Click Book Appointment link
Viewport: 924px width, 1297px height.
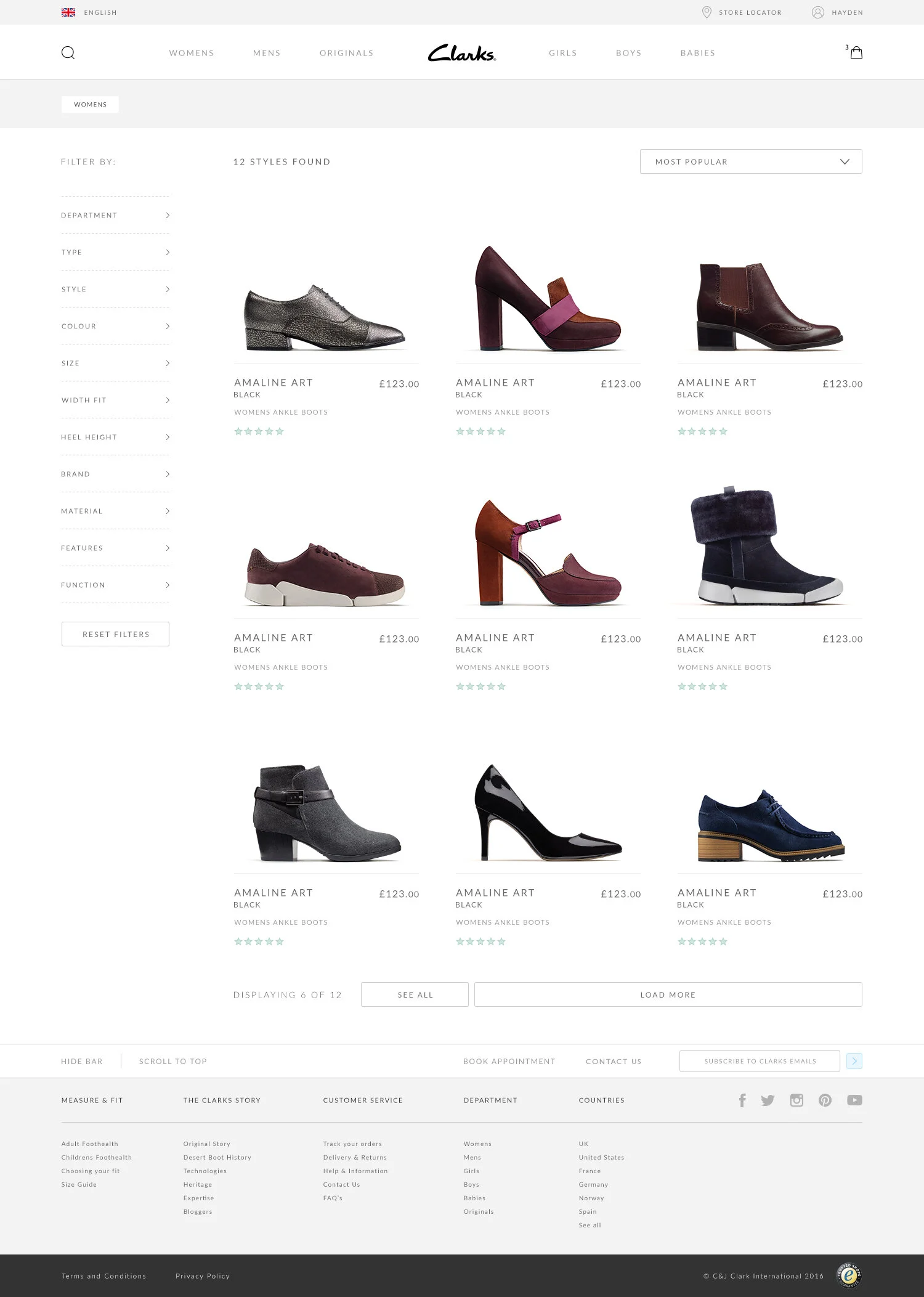509,1061
